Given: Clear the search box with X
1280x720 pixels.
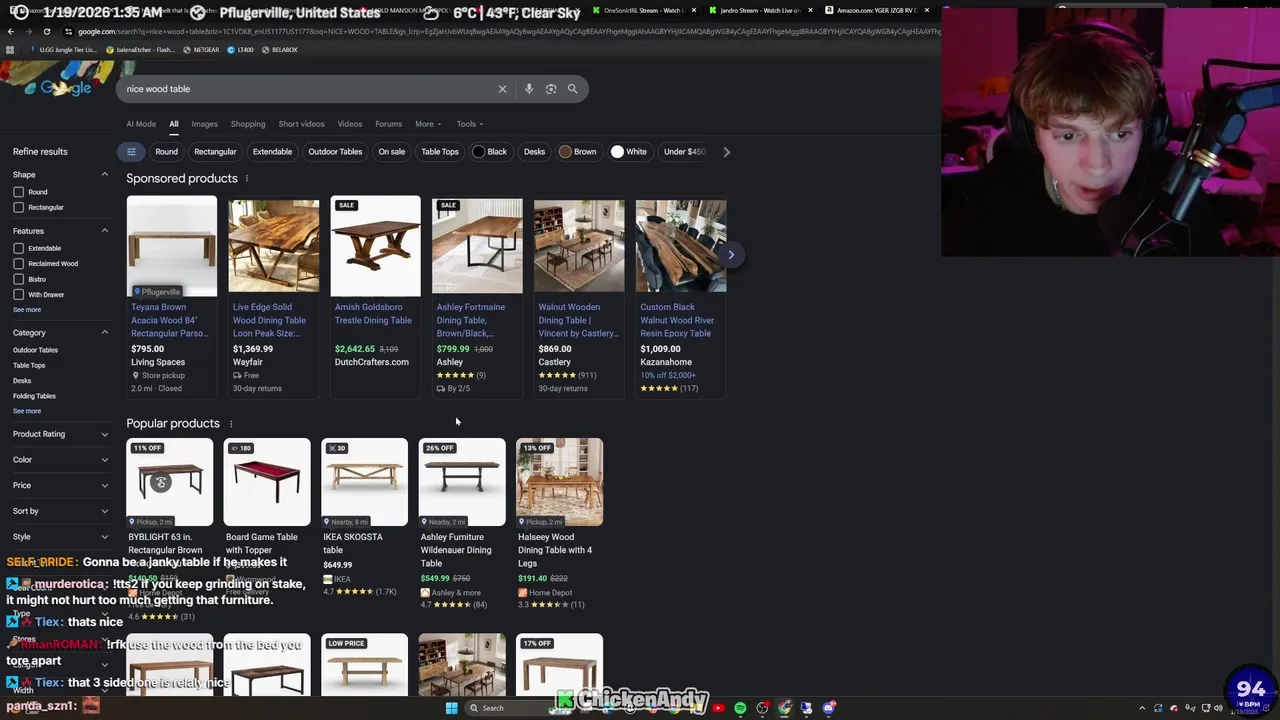Looking at the screenshot, I should pos(502,89).
